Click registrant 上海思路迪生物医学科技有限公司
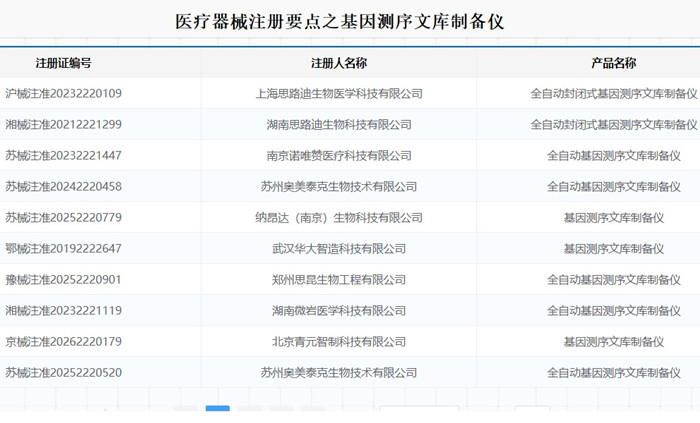The width and height of the screenshot is (700, 423). point(339,93)
